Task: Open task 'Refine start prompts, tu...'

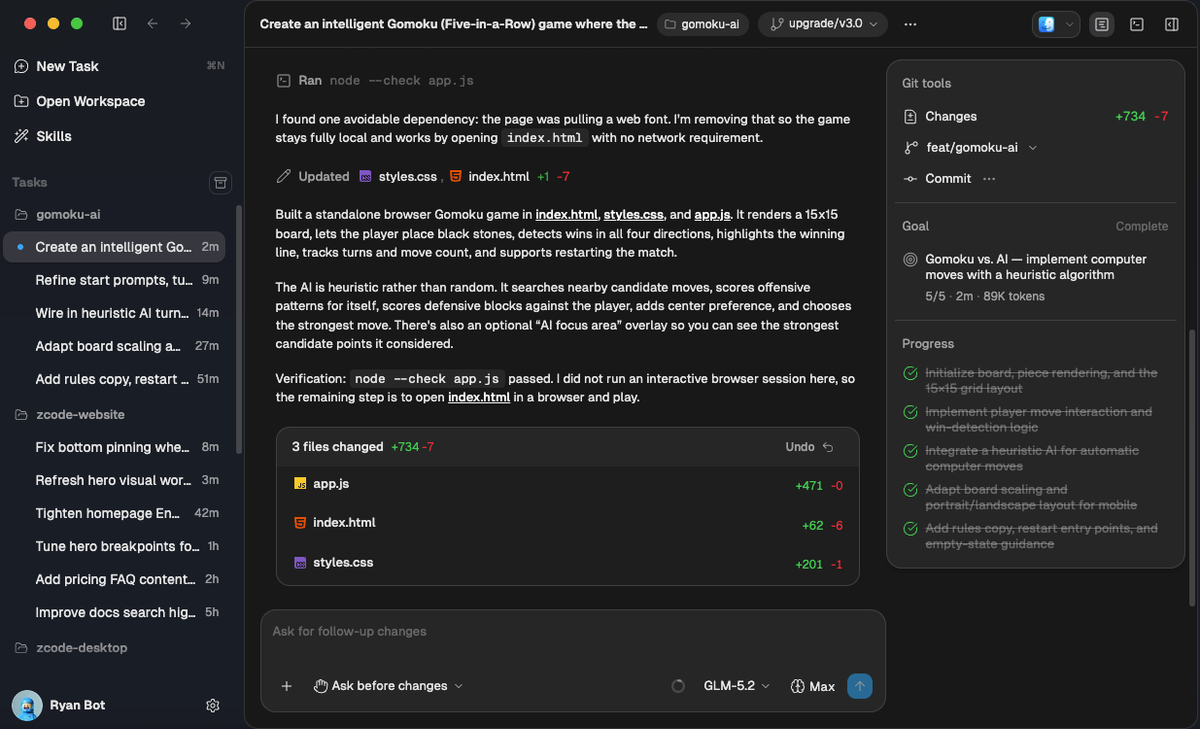Action: (115, 280)
